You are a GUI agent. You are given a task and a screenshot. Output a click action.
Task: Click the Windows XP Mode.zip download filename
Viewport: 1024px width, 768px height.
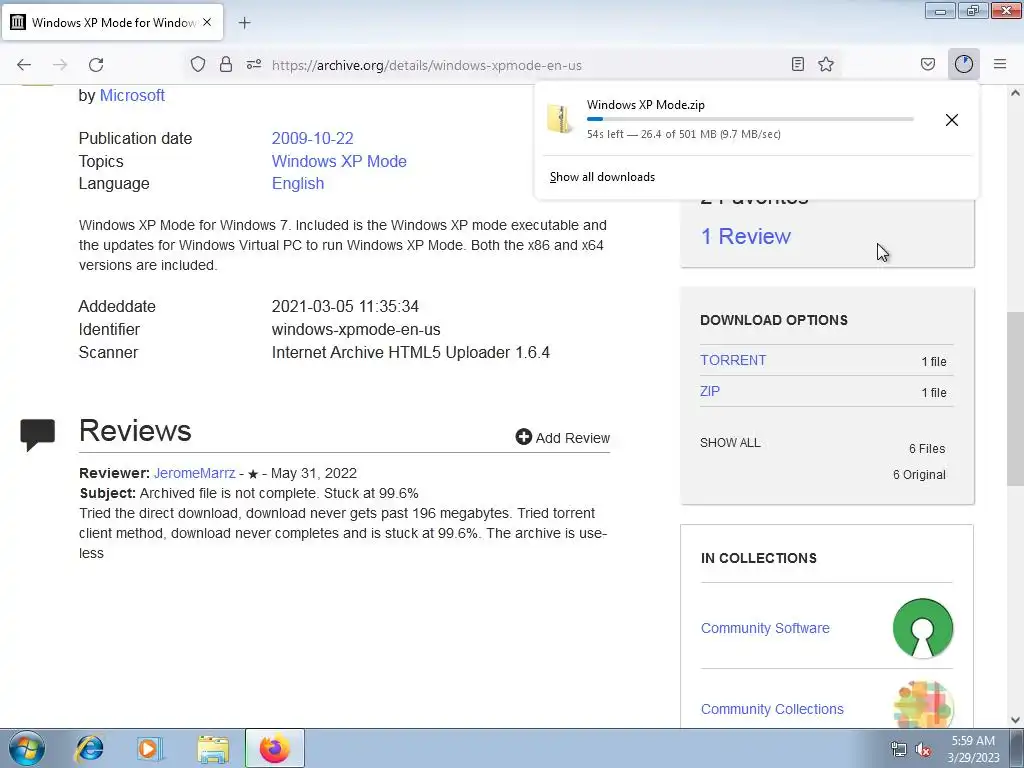tap(645, 104)
